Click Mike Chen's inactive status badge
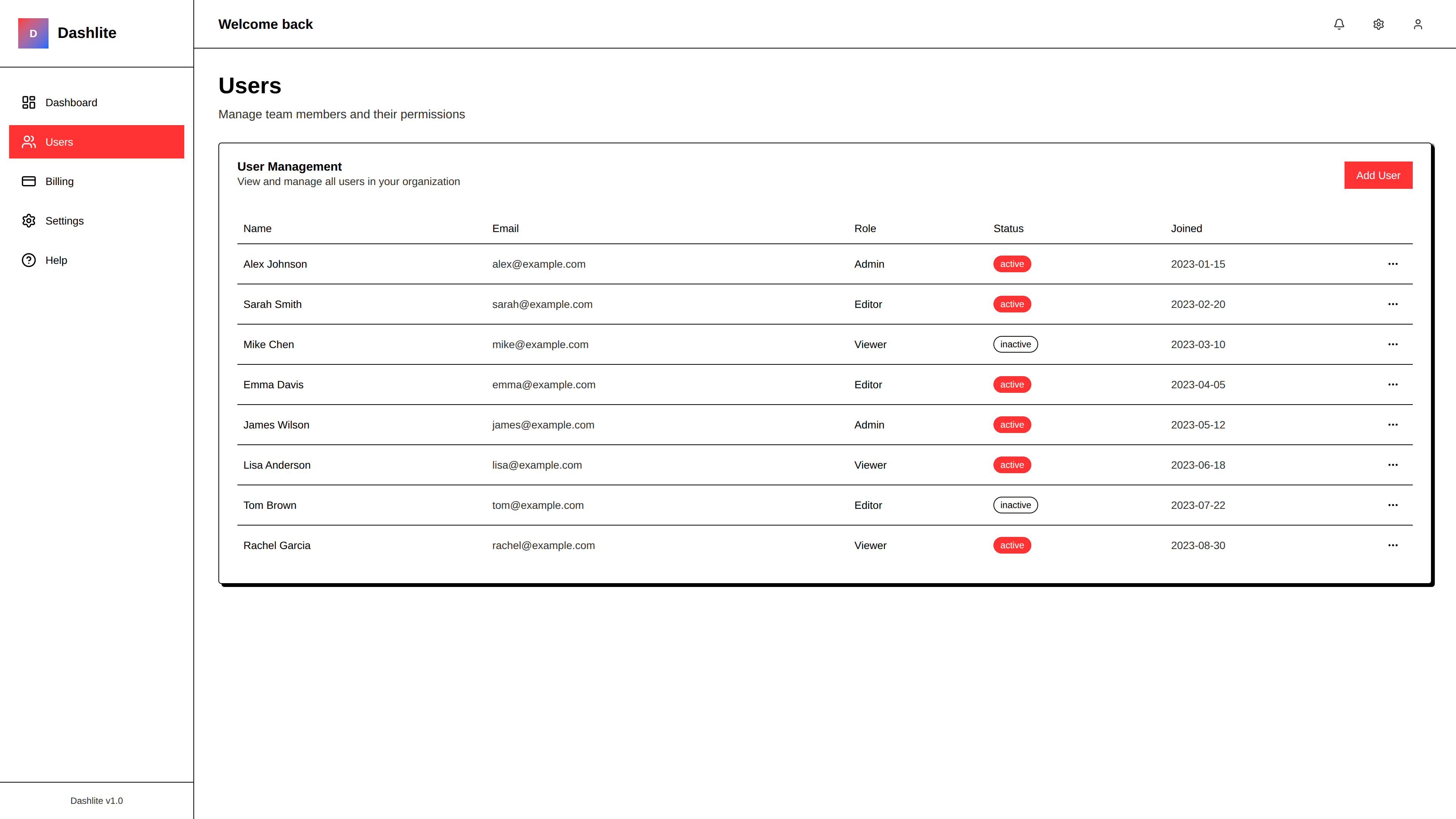 coord(1015,344)
